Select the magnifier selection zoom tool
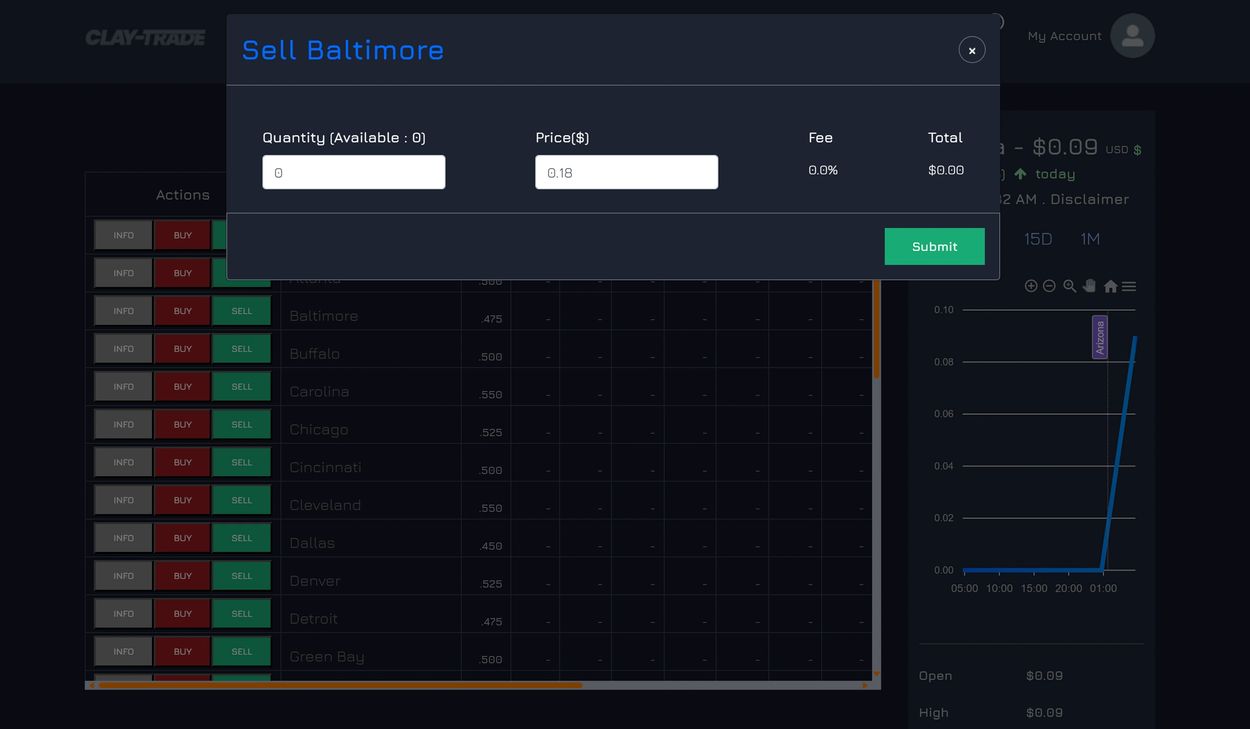This screenshot has height=729, width=1250. tap(1070, 286)
